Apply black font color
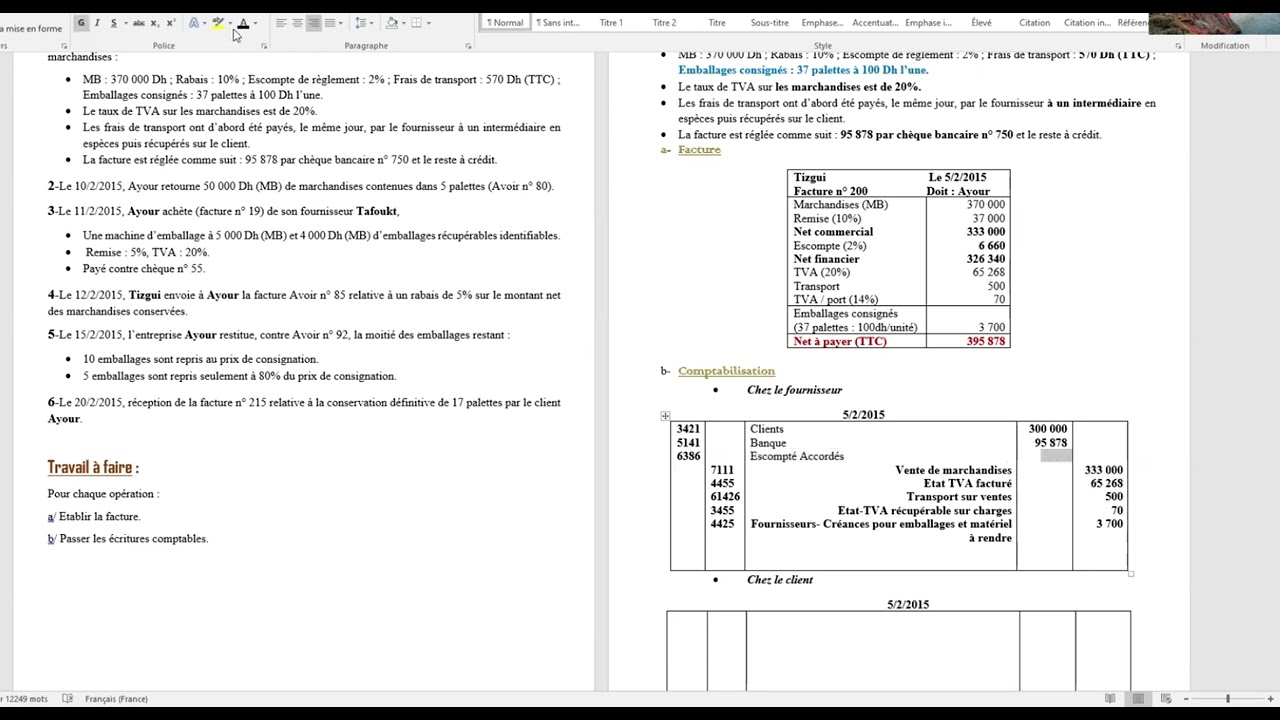This screenshot has width=1280, height=720. tap(243, 23)
